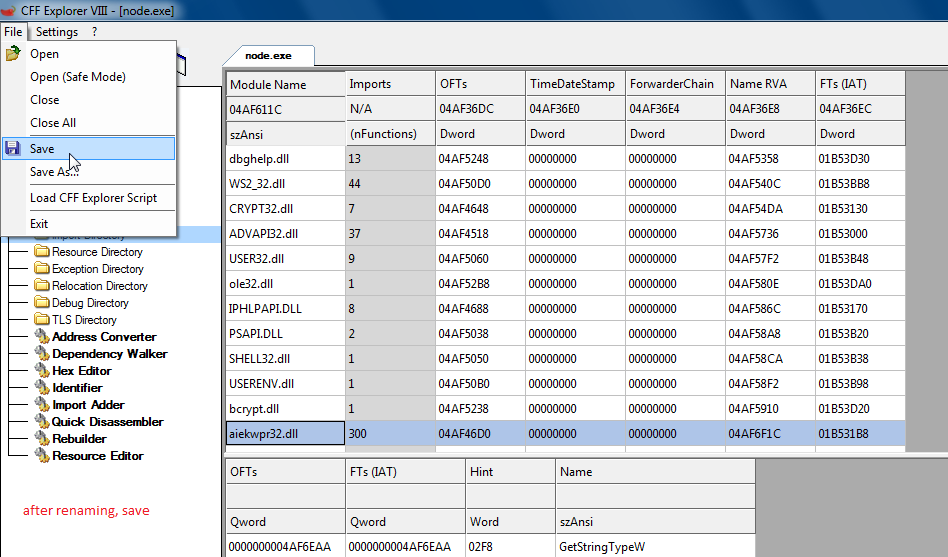Select the SHELL32.dll module row
948x557 pixels.
565,359
